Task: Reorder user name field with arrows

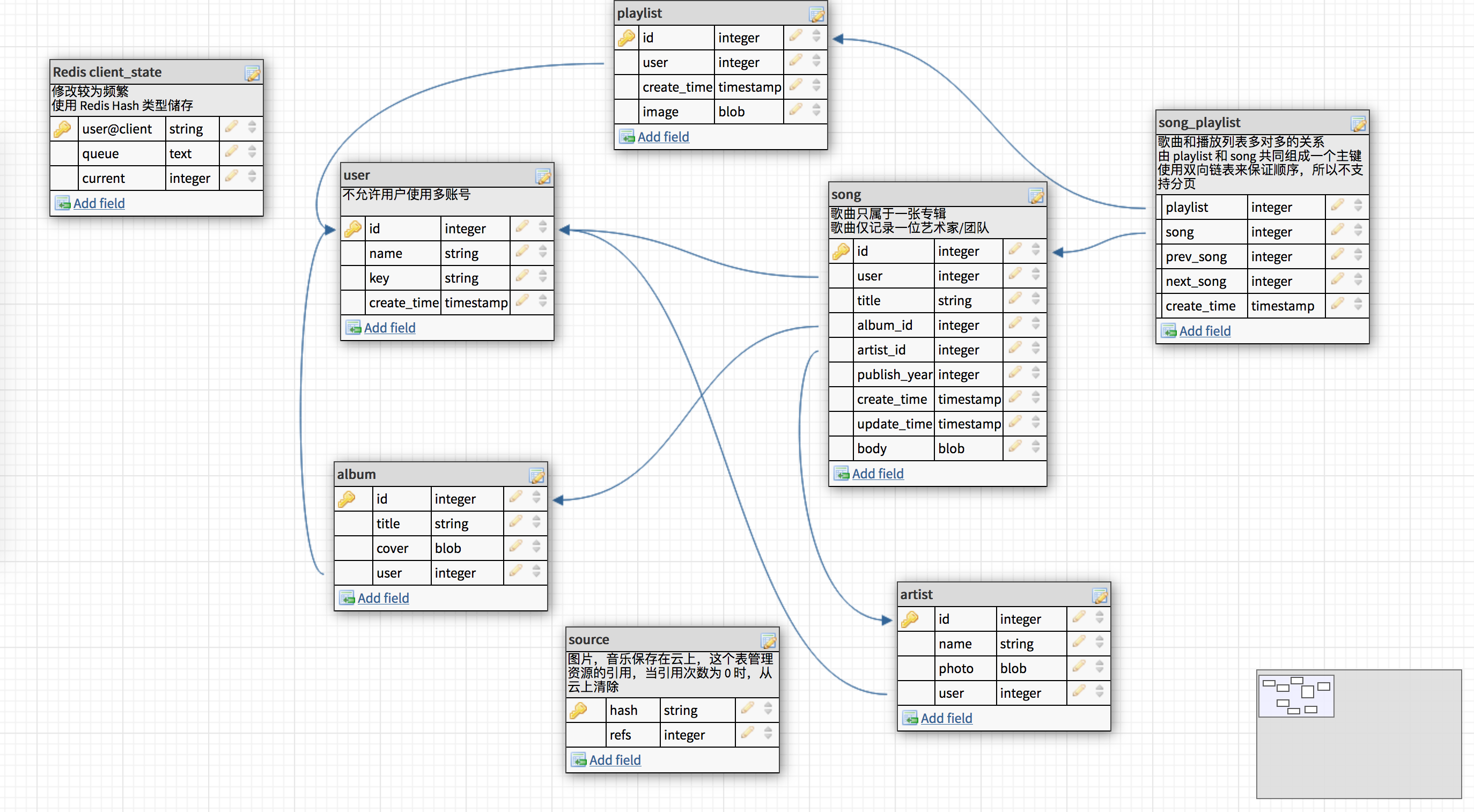Action: tap(543, 252)
